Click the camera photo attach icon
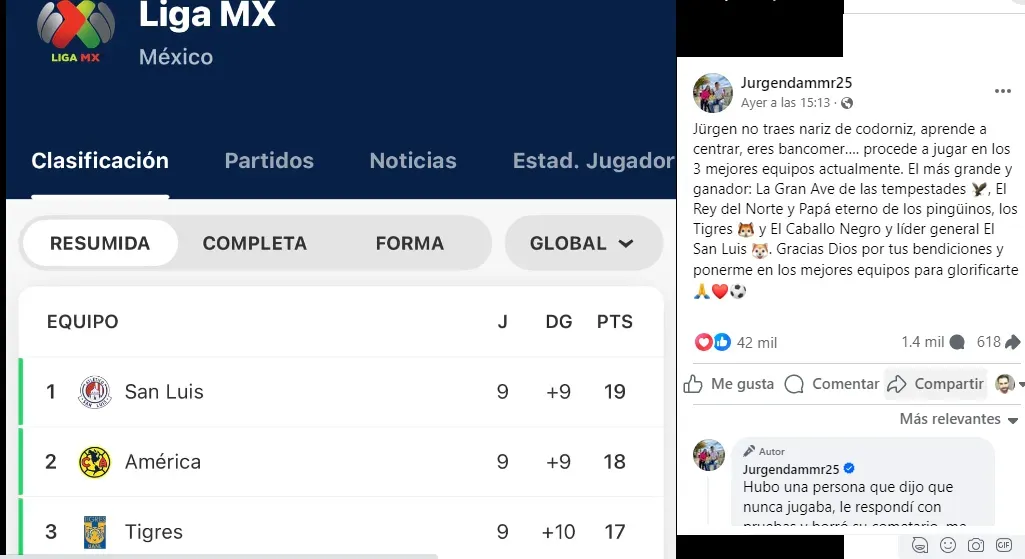 [976, 545]
